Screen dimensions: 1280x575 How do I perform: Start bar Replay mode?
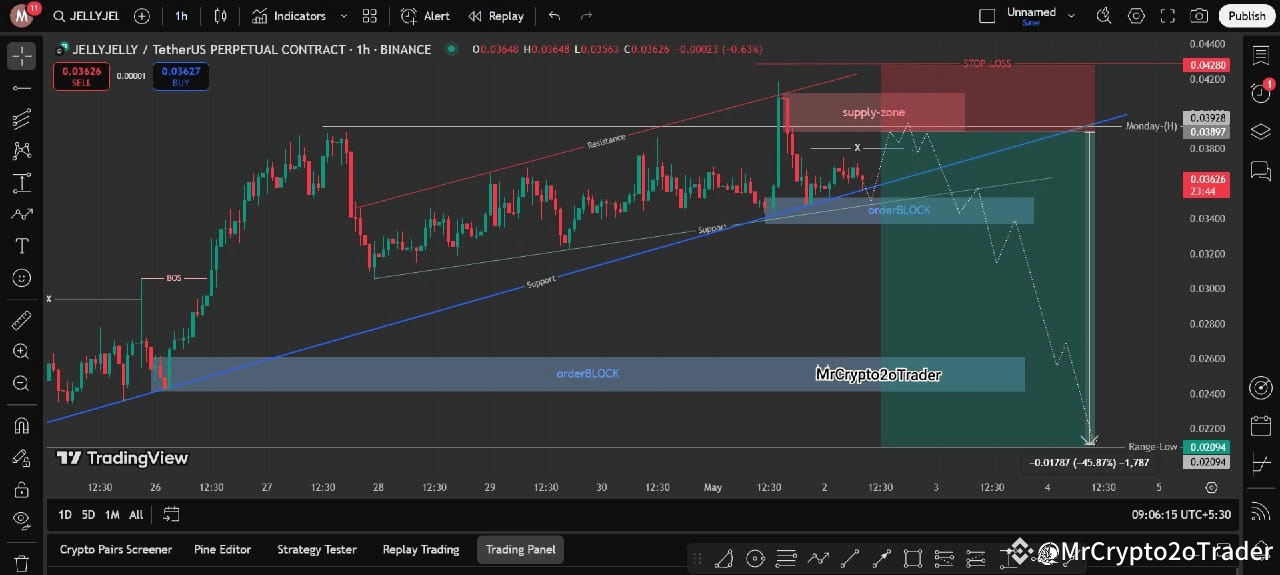[x=496, y=16]
